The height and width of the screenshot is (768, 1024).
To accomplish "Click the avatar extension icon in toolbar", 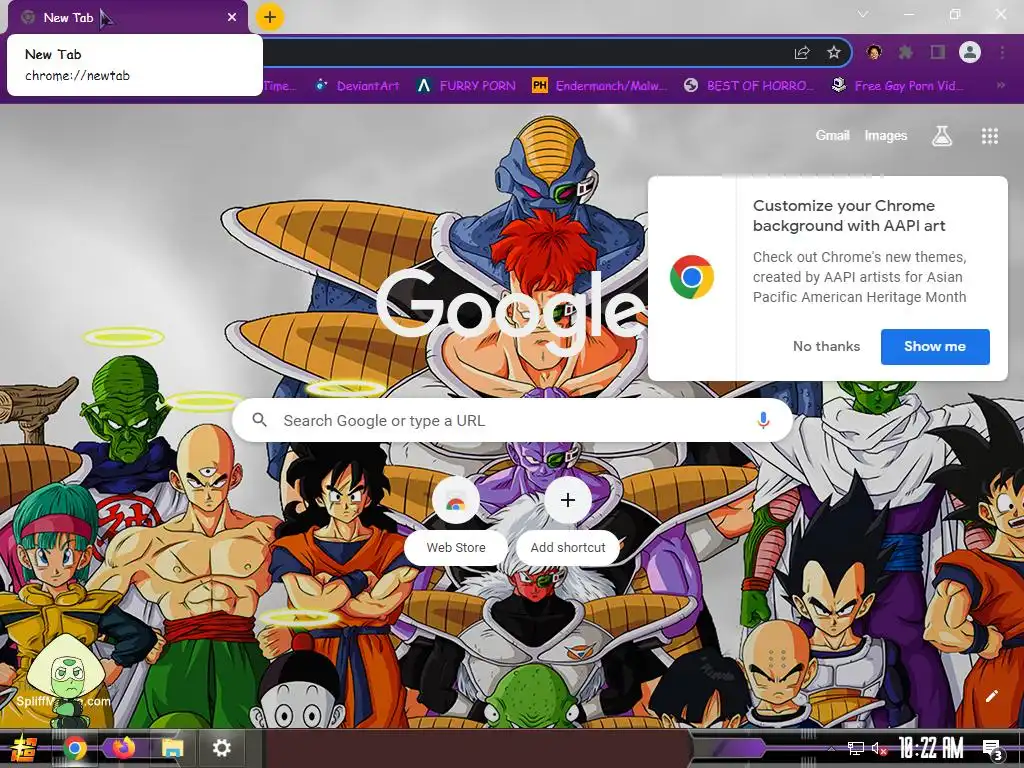I will click(x=874, y=52).
